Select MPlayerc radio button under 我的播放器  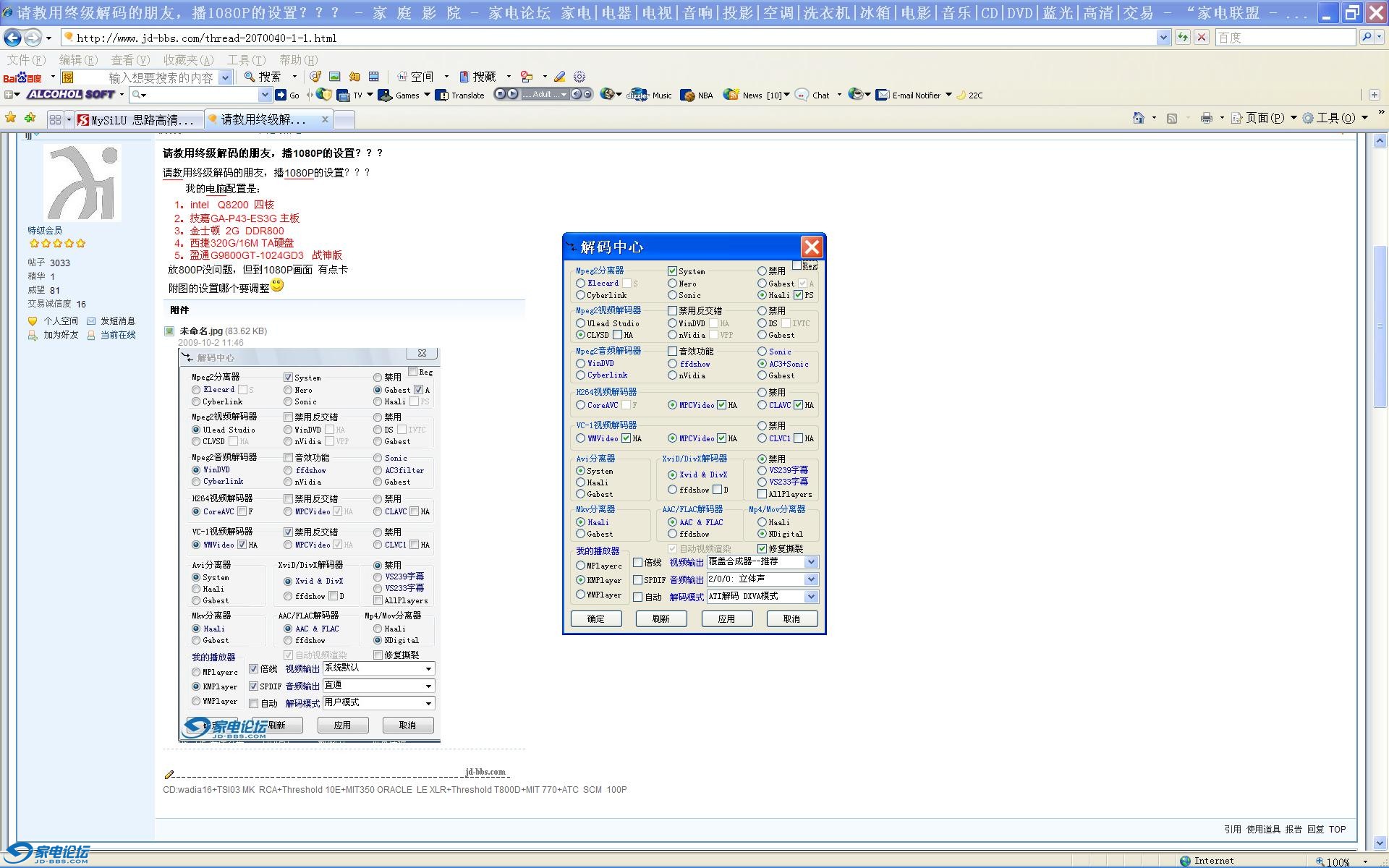pos(581,566)
